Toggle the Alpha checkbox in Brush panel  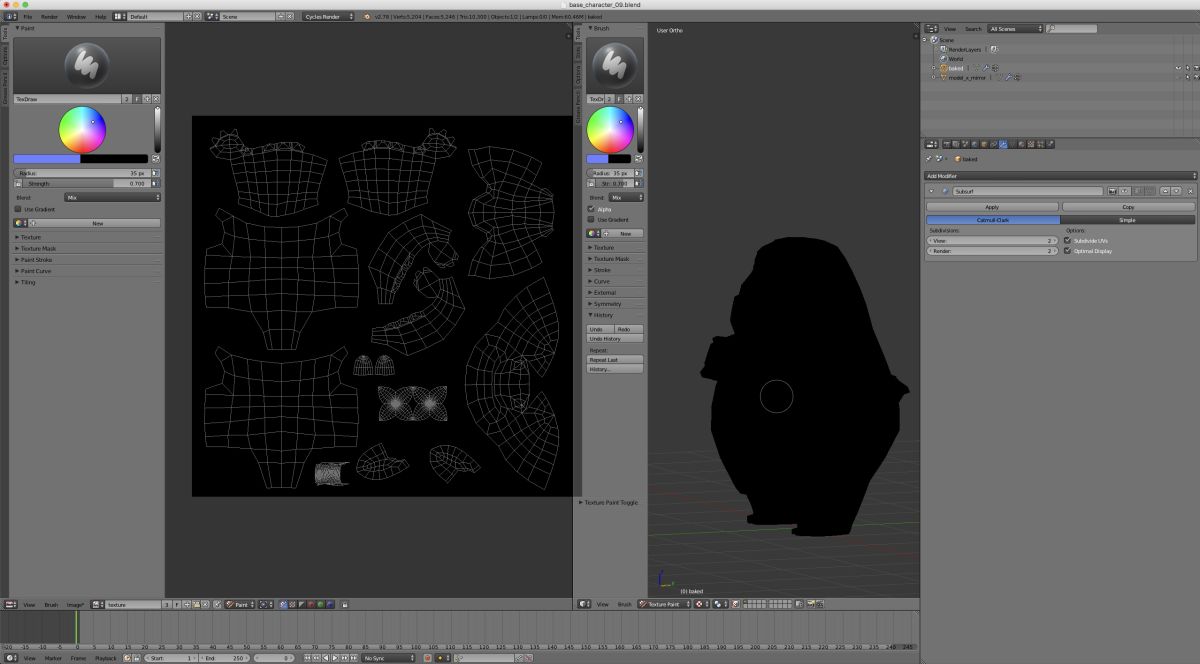(x=591, y=209)
